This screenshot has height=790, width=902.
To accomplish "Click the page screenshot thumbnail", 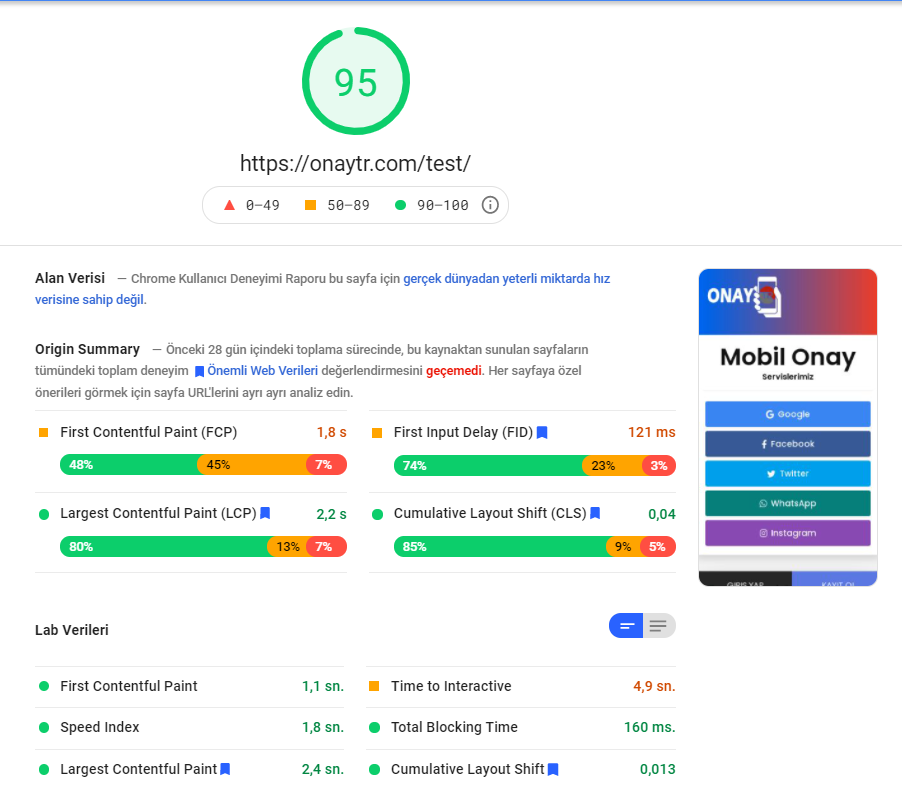I will point(787,427).
